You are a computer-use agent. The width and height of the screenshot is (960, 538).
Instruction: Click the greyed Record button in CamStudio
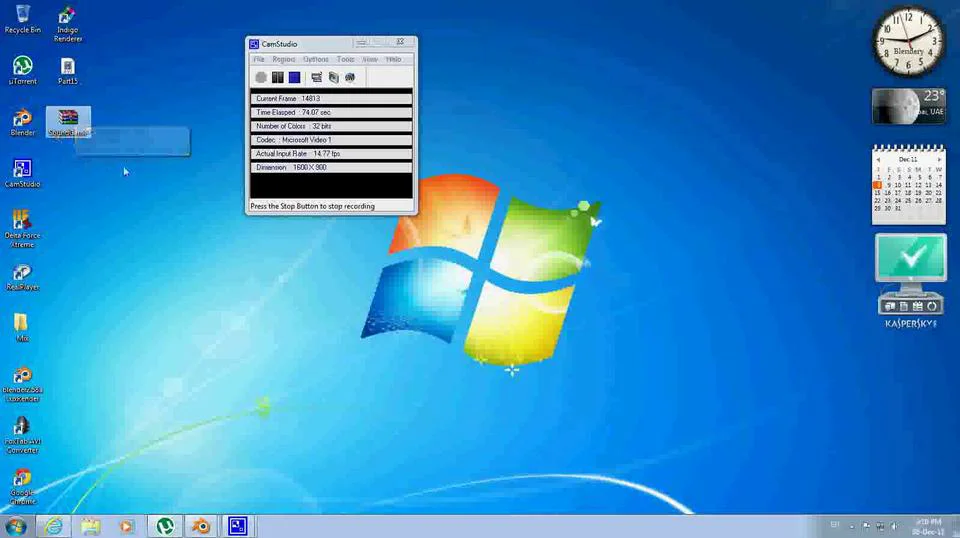point(261,77)
